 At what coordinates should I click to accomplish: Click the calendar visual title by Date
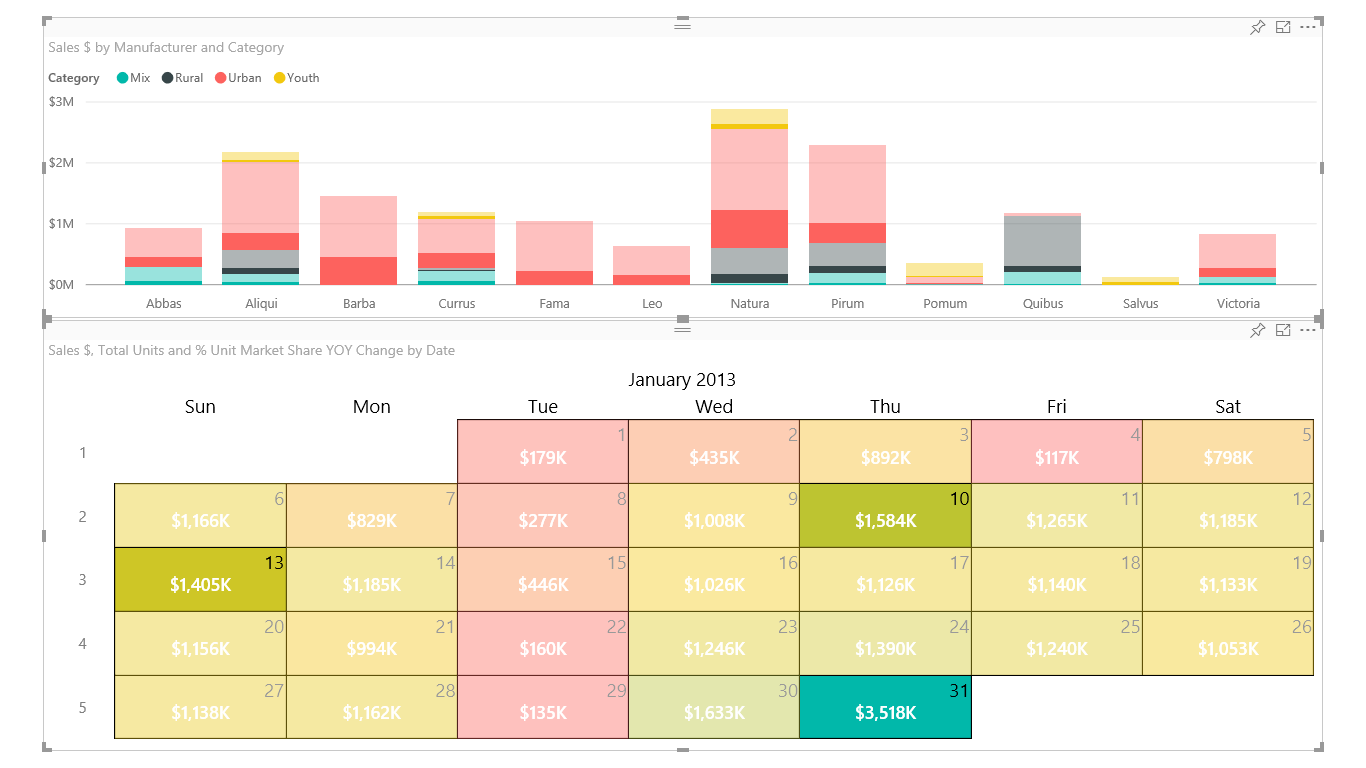[251, 350]
